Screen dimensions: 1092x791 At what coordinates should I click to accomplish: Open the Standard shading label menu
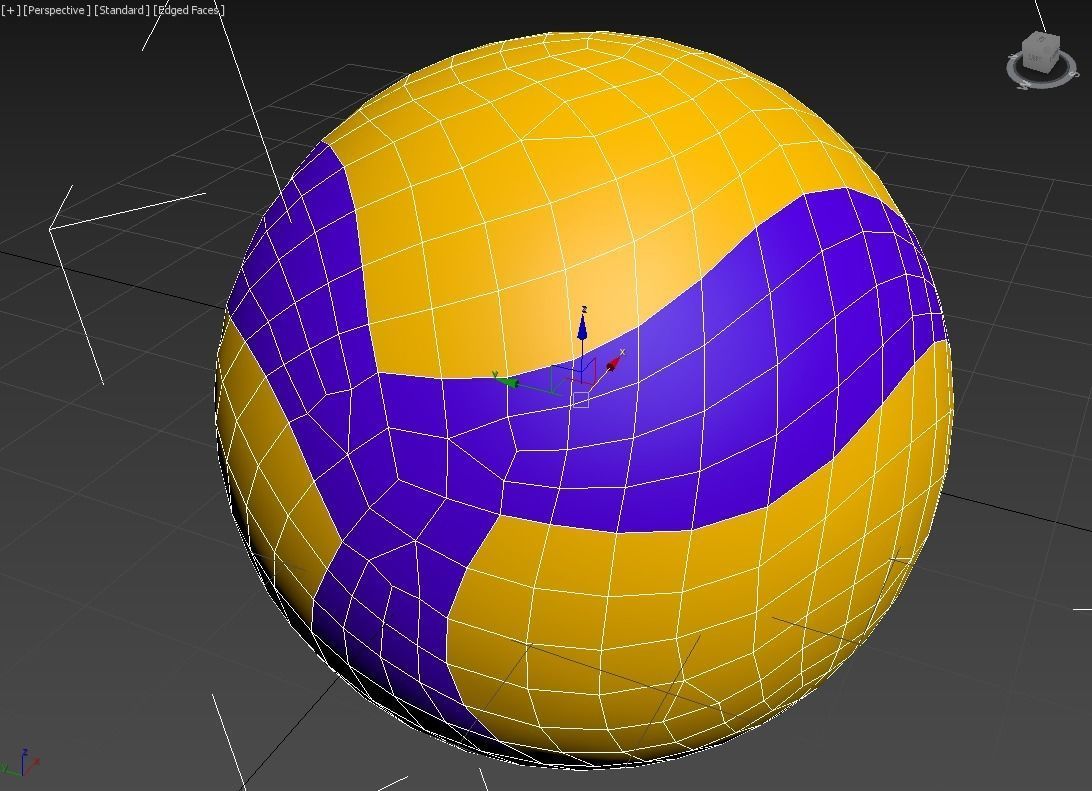tap(122, 10)
